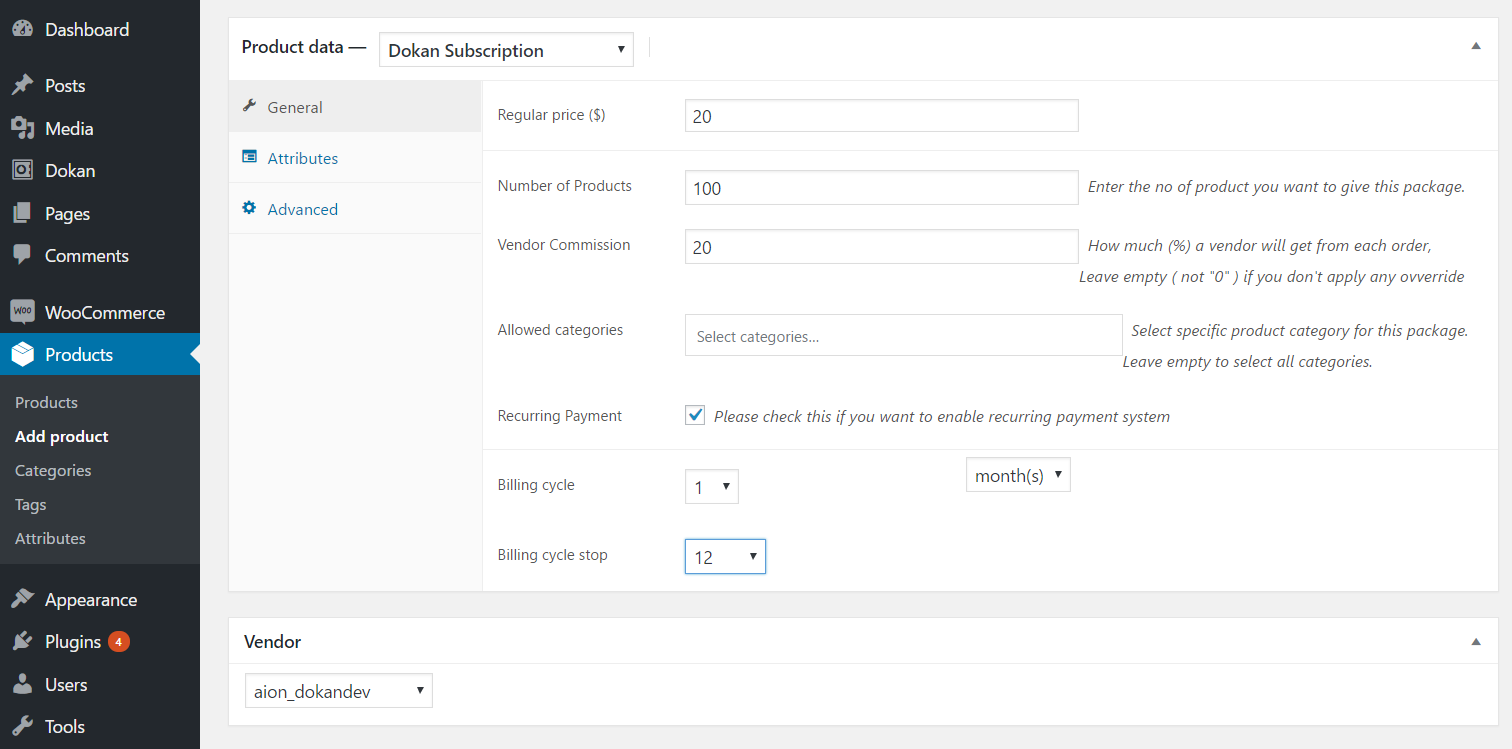
Task: Switch to the Attributes product tab
Action: [x=355, y=158]
